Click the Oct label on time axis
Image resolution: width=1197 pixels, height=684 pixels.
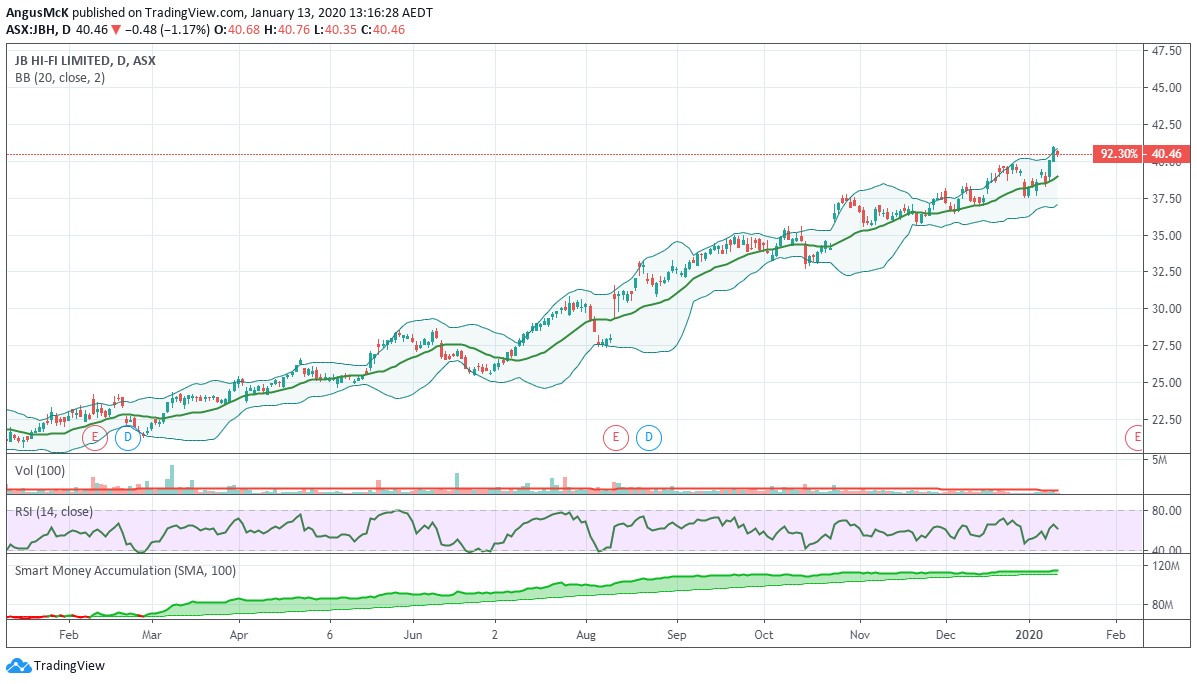(x=763, y=634)
